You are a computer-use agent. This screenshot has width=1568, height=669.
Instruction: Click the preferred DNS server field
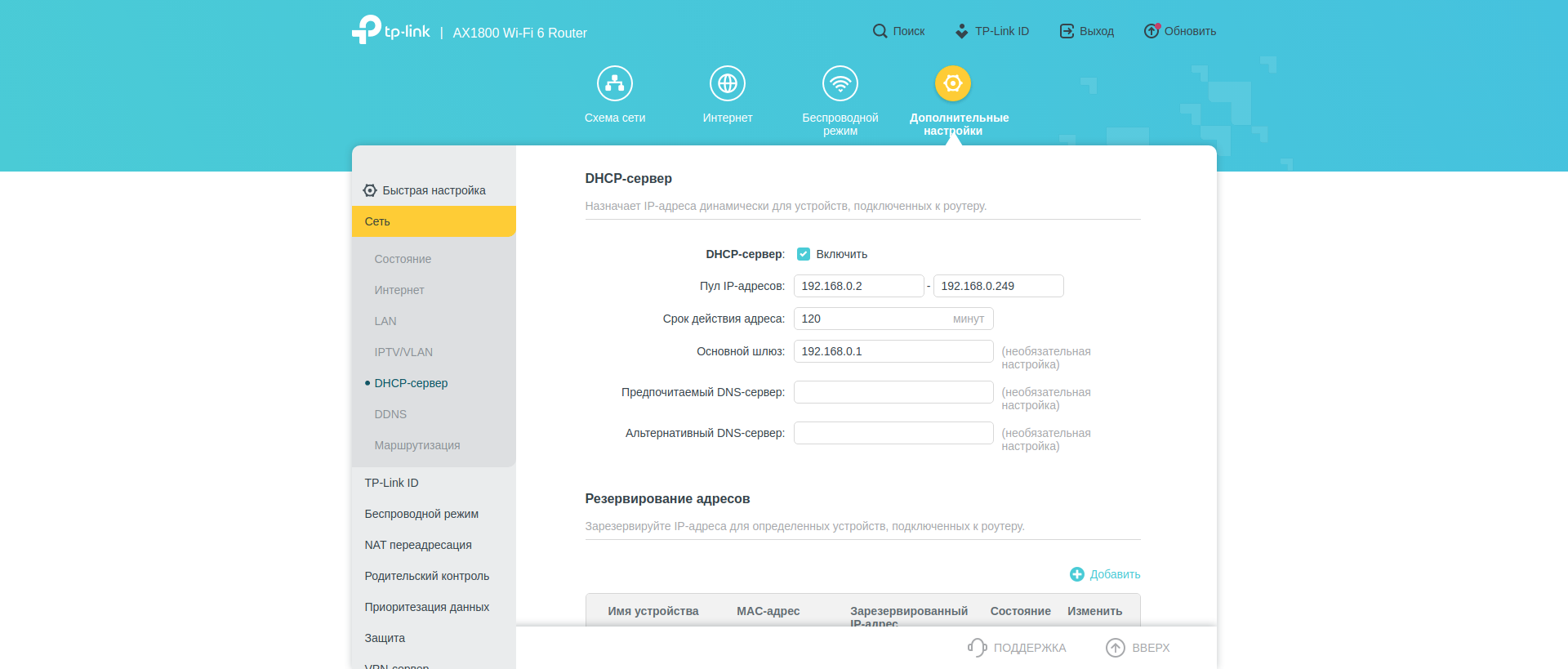[893, 392]
